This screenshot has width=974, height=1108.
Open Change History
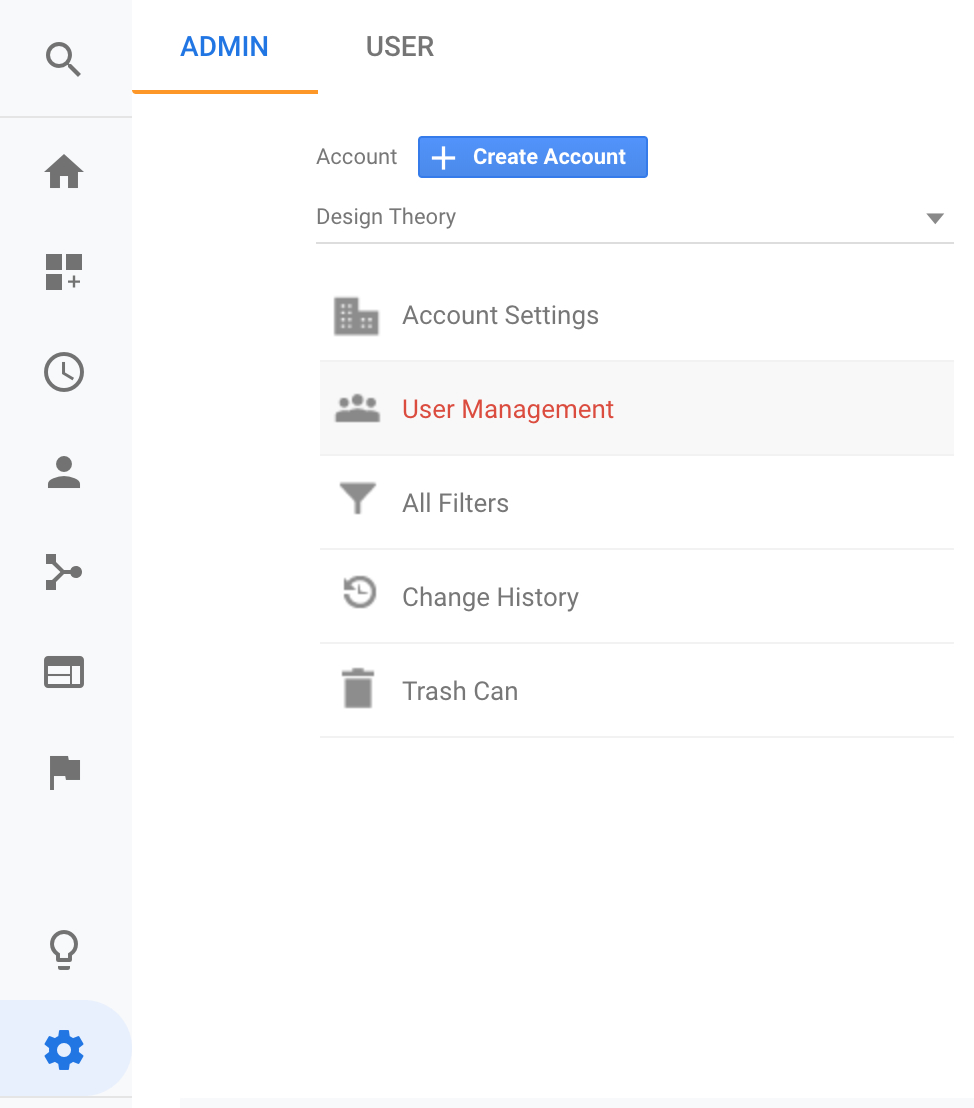[637, 596]
